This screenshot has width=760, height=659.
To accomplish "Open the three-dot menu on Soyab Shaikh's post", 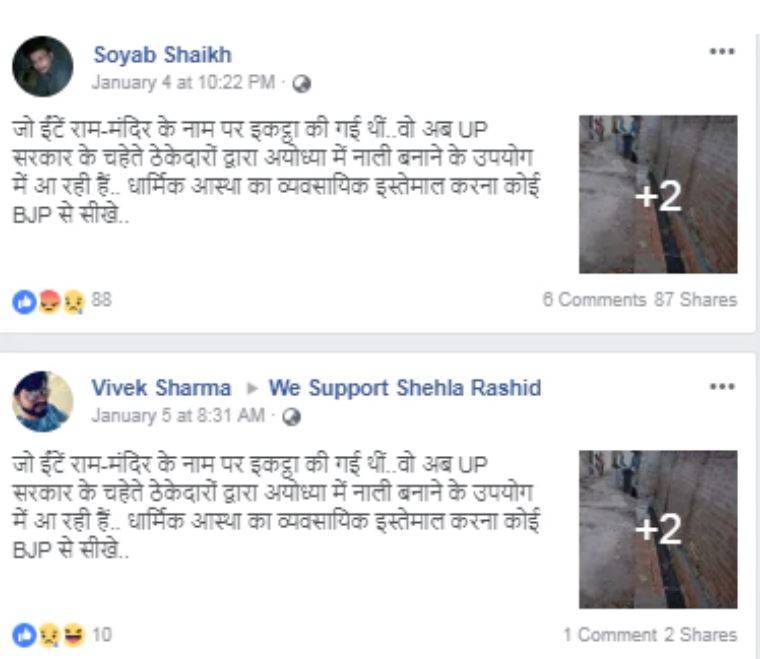I will (722, 51).
